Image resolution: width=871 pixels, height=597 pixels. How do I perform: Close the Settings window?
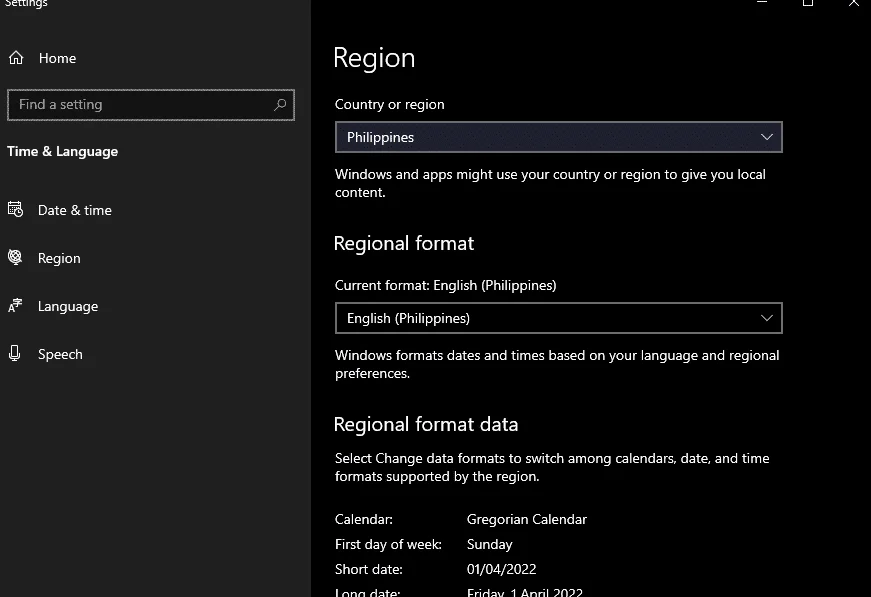click(x=853, y=3)
